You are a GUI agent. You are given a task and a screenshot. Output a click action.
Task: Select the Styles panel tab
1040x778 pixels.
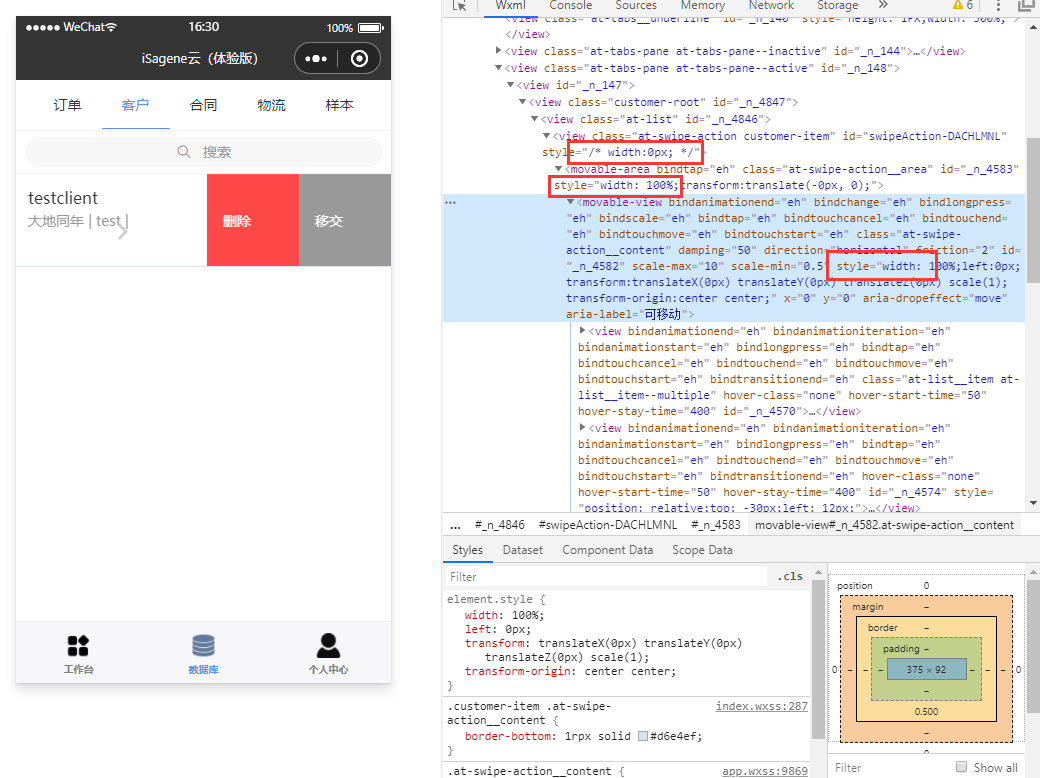pyautogui.click(x=467, y=550)
